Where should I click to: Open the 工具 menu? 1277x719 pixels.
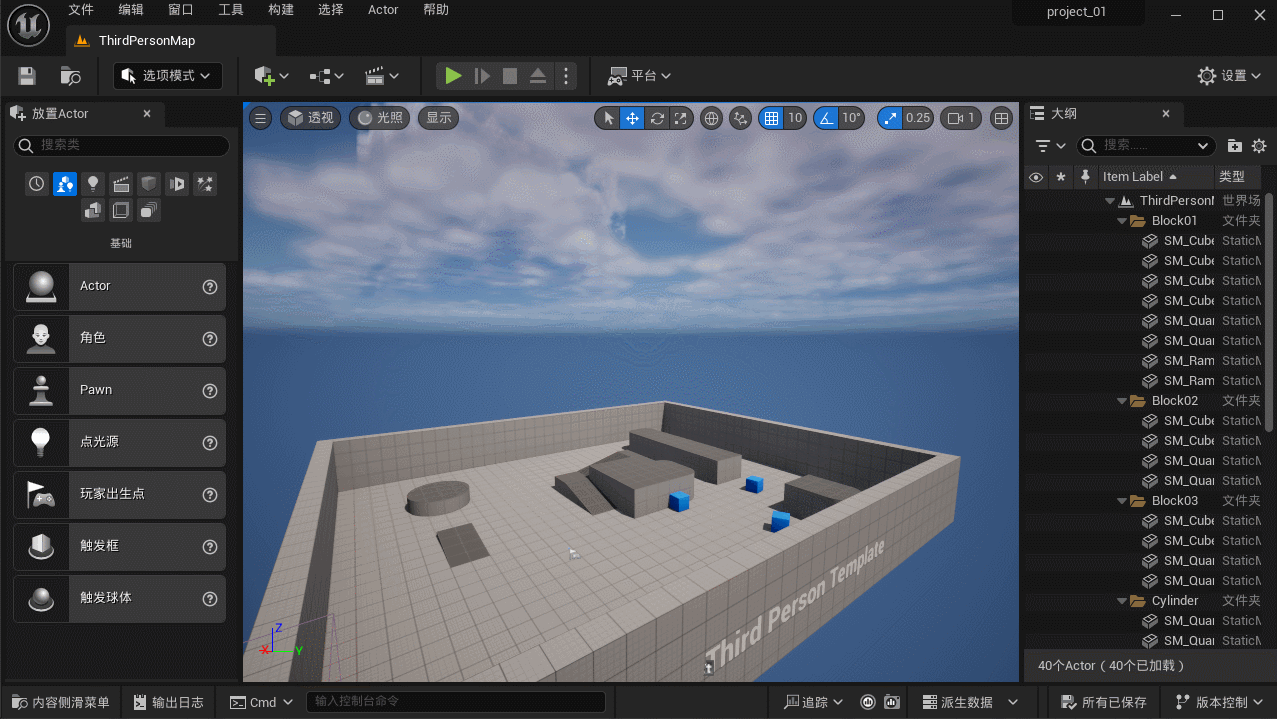pos(231,10)
